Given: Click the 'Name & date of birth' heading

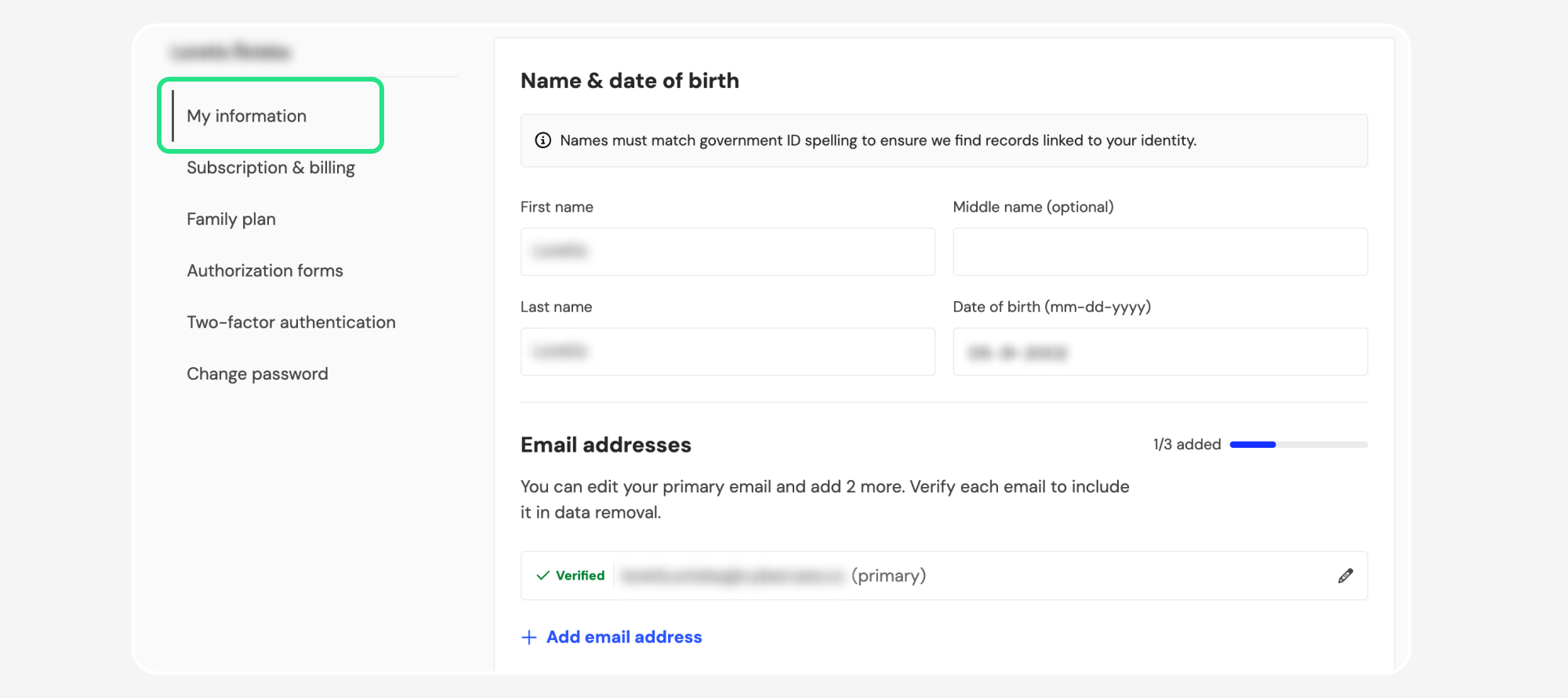Looking at the screenshot, I should [x=630, y=81].
